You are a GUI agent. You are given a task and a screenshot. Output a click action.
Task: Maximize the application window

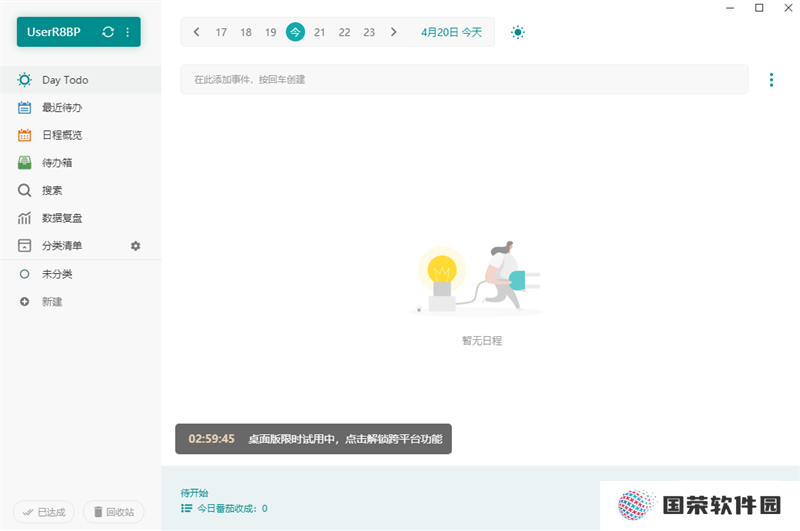tap(759, 8)
